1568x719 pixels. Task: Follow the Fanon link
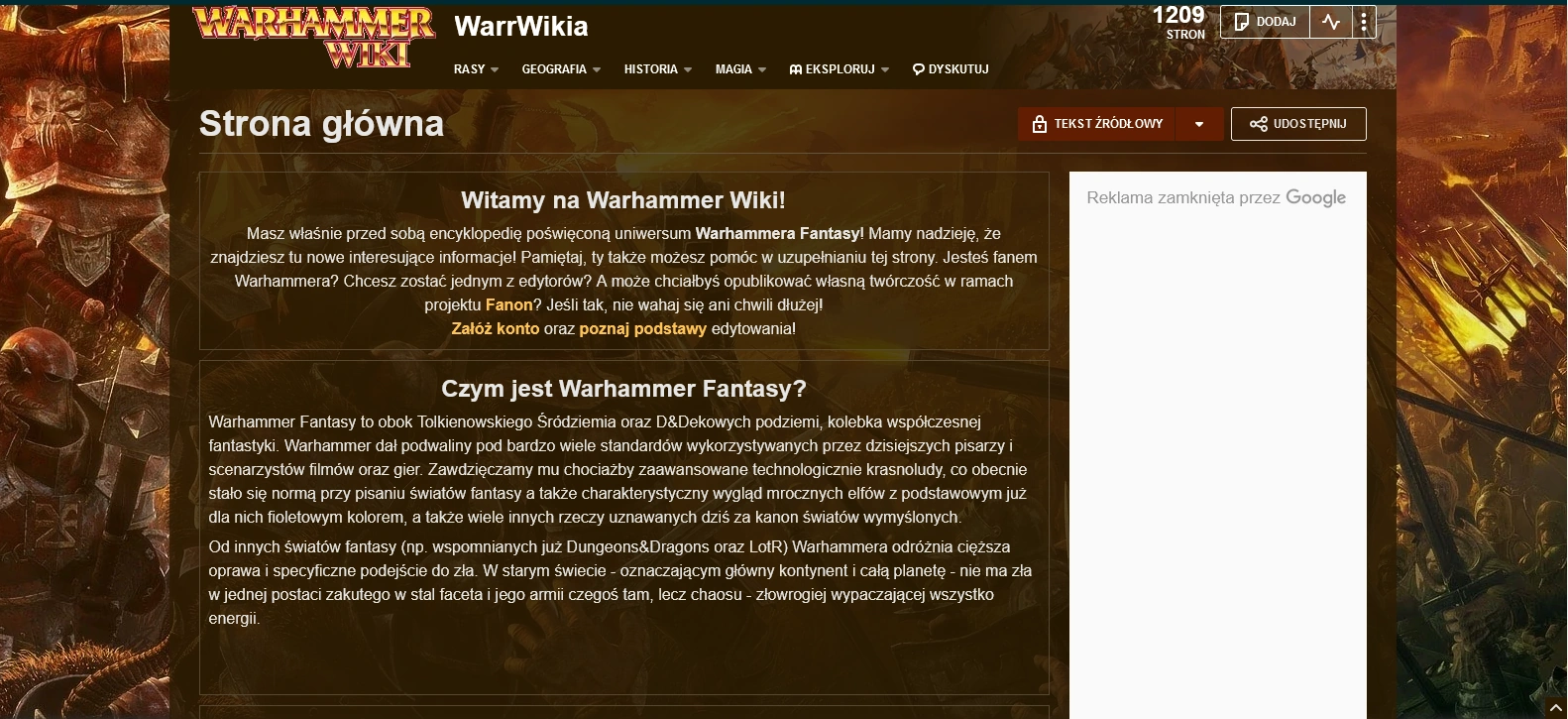(x=509, y=304)
